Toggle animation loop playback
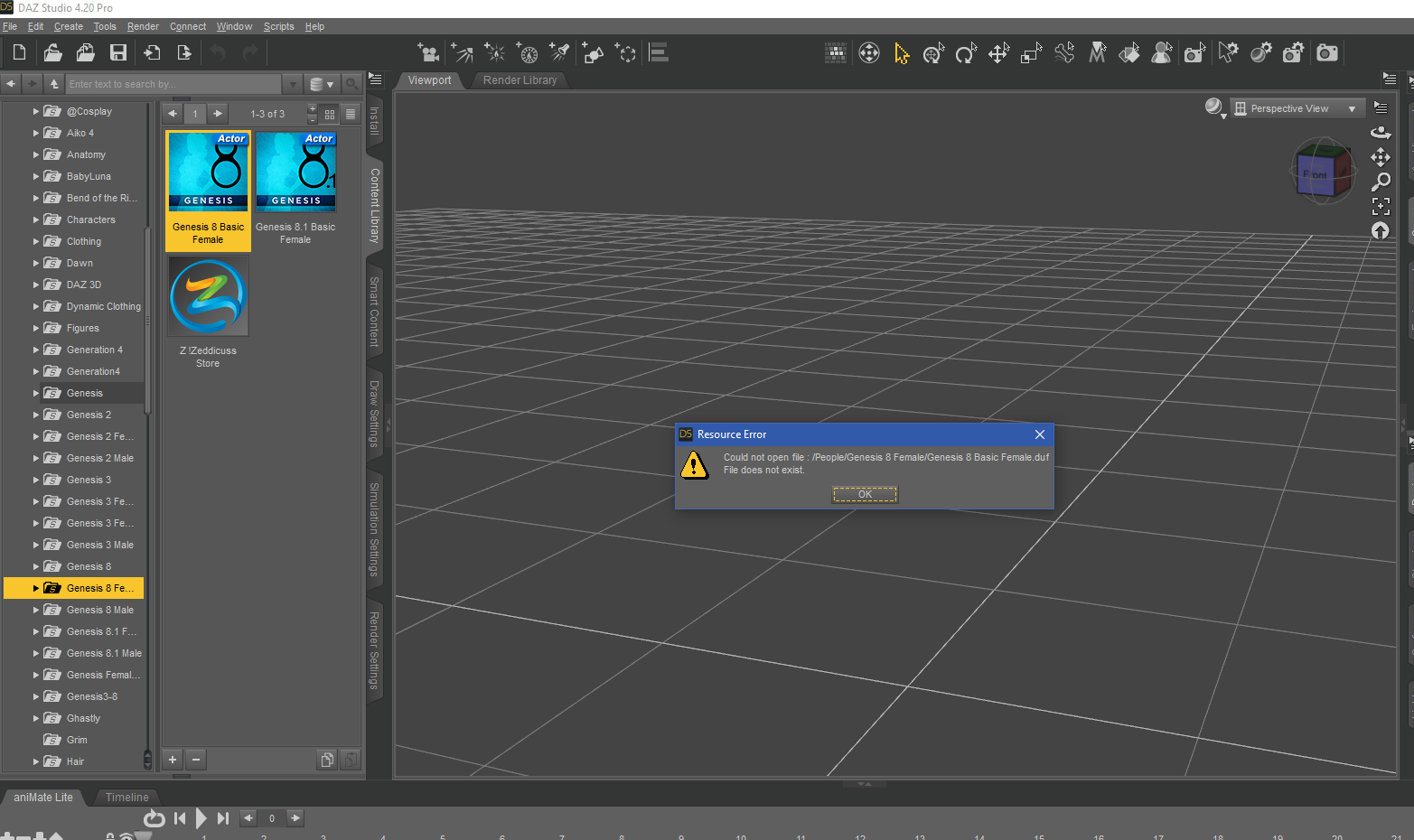The image size is (1414, 840). tap(155, 818)
